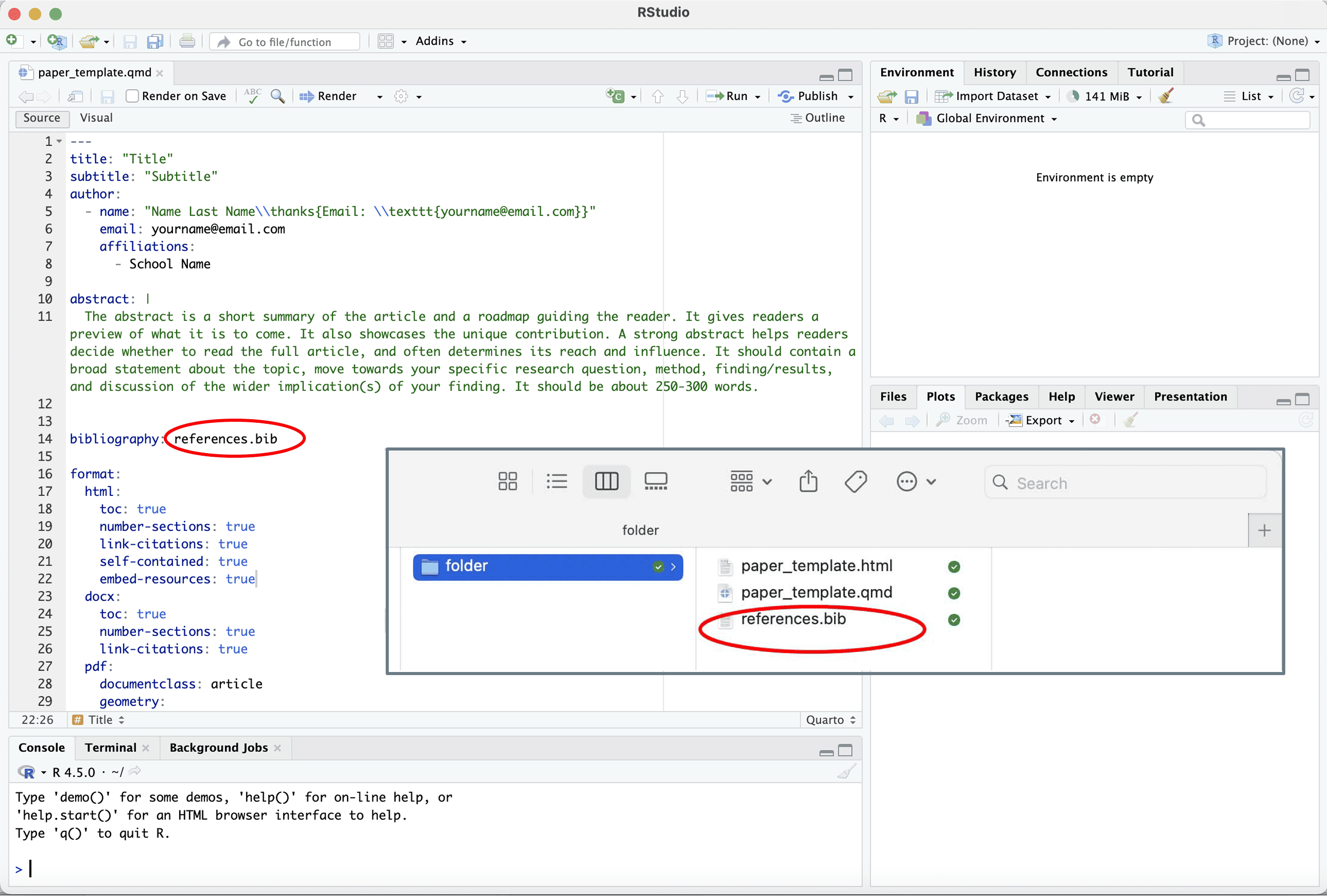Click the Go to file/function field
This screenshot has width=1327, height=896.
tap(285, 42)
